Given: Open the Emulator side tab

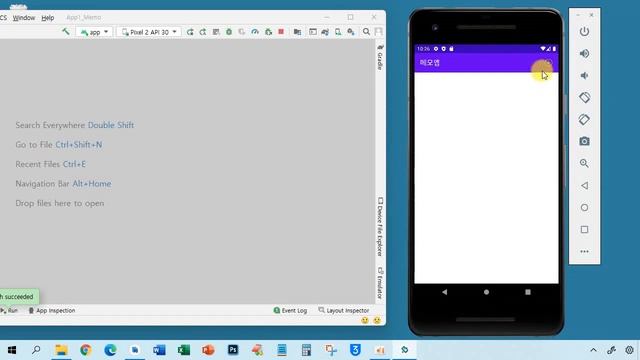Looking at the screenshot, I should [380, 283].
